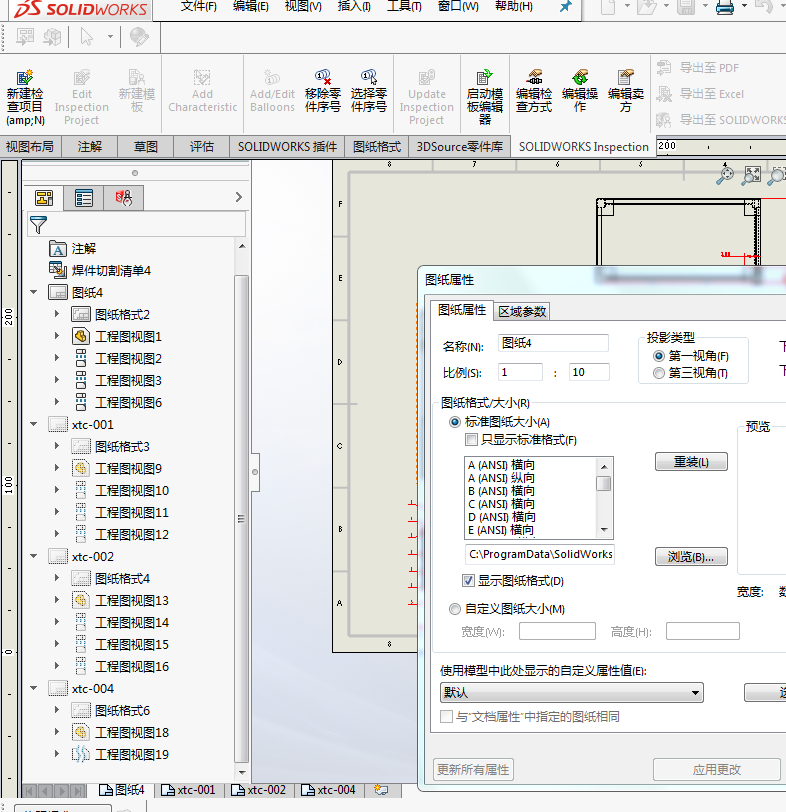The width and height of the screenshot is (786, 812).
Task: Open Edit Operations (编辑操作) icon
Action: 580,77
